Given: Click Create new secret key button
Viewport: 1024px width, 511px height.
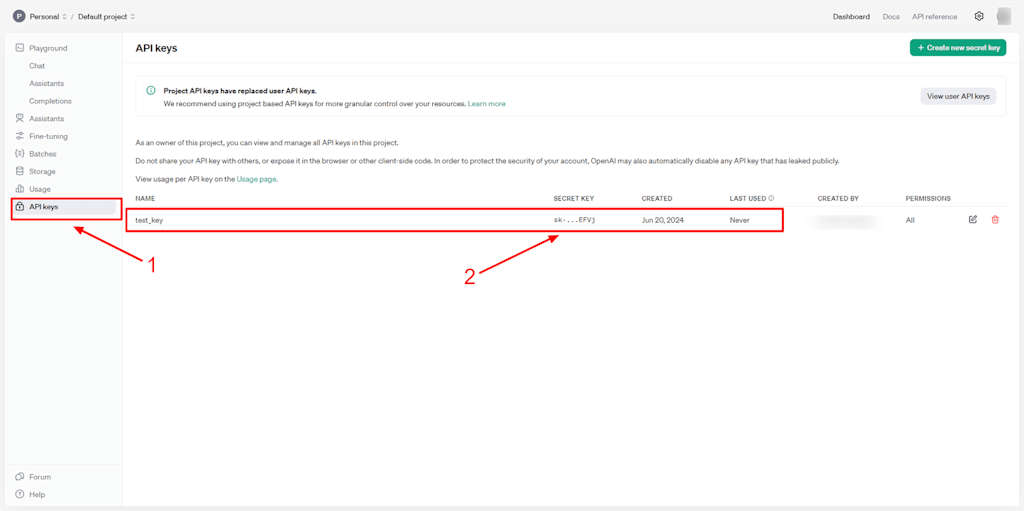Looking at the screenshot, I should (958, 48).
